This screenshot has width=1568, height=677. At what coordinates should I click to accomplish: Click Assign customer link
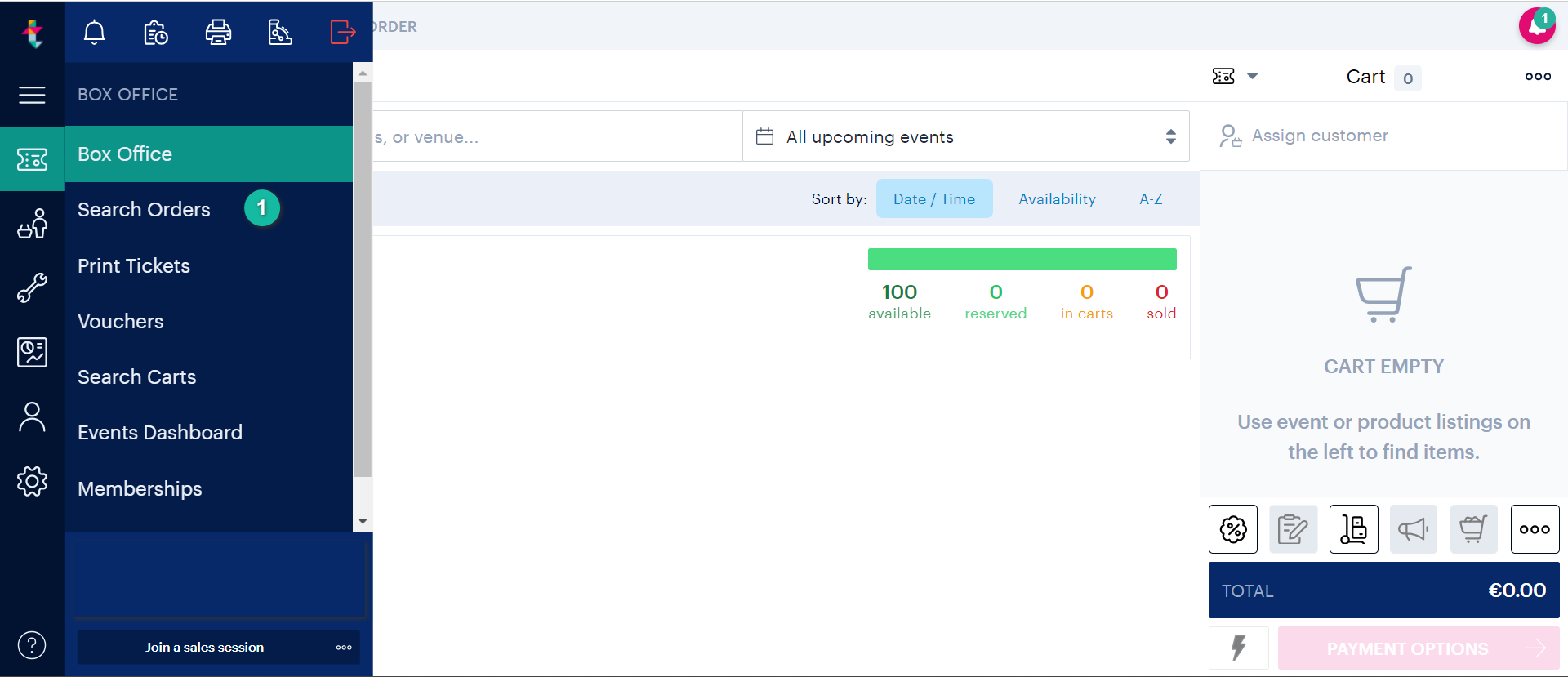coord(1319,136)
